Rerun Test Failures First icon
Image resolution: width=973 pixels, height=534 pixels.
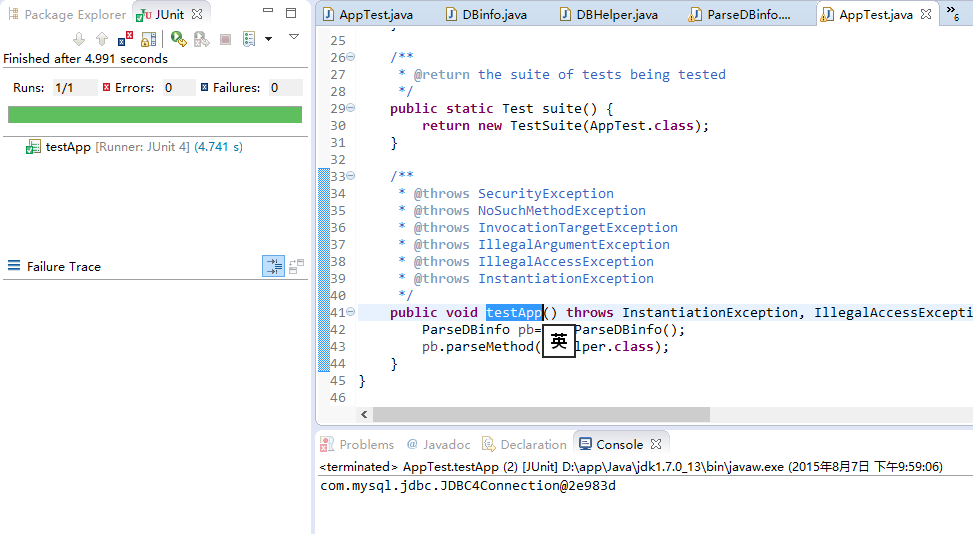202,40
